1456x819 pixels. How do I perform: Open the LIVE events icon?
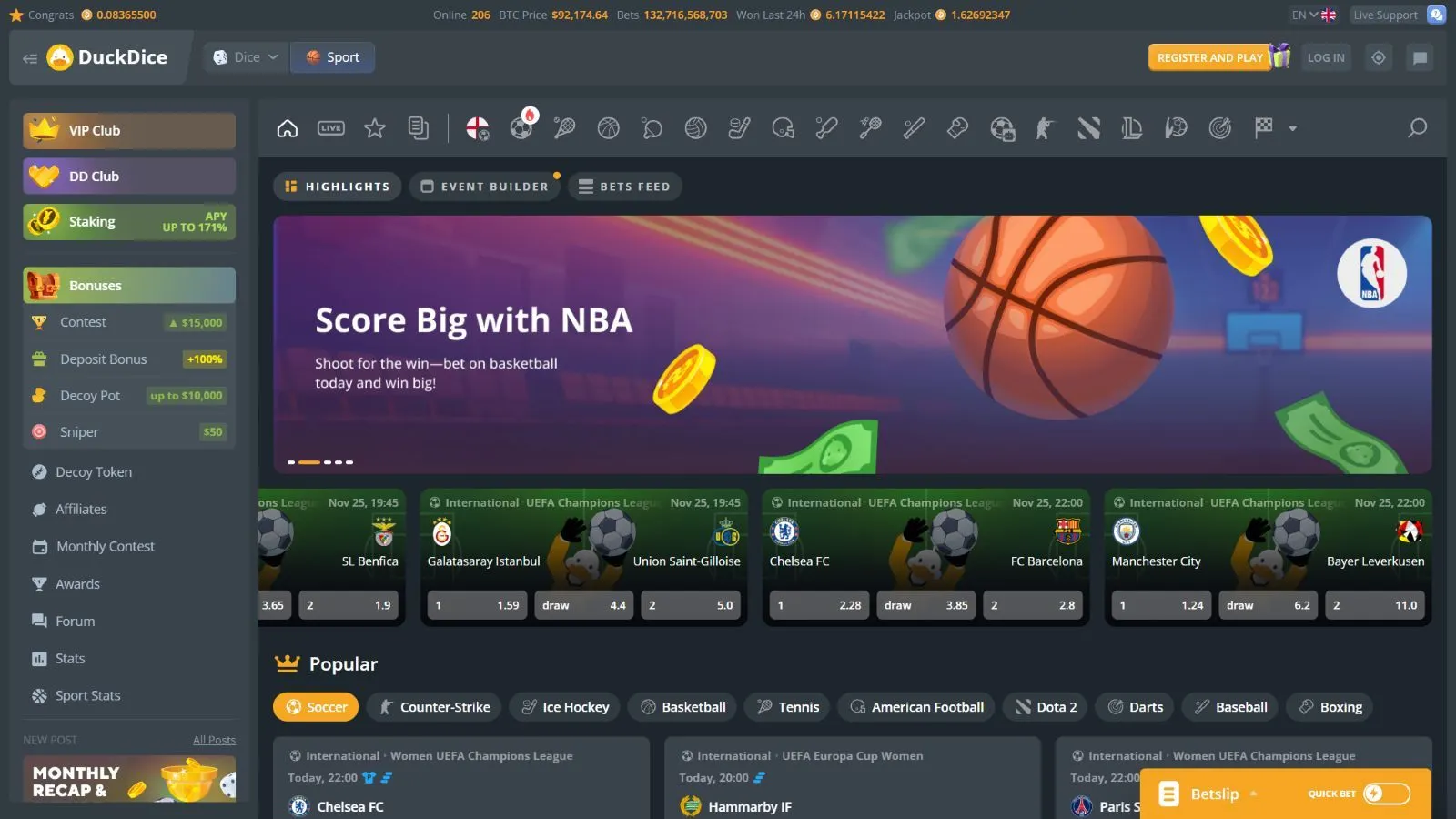click(x=331, y=128)
